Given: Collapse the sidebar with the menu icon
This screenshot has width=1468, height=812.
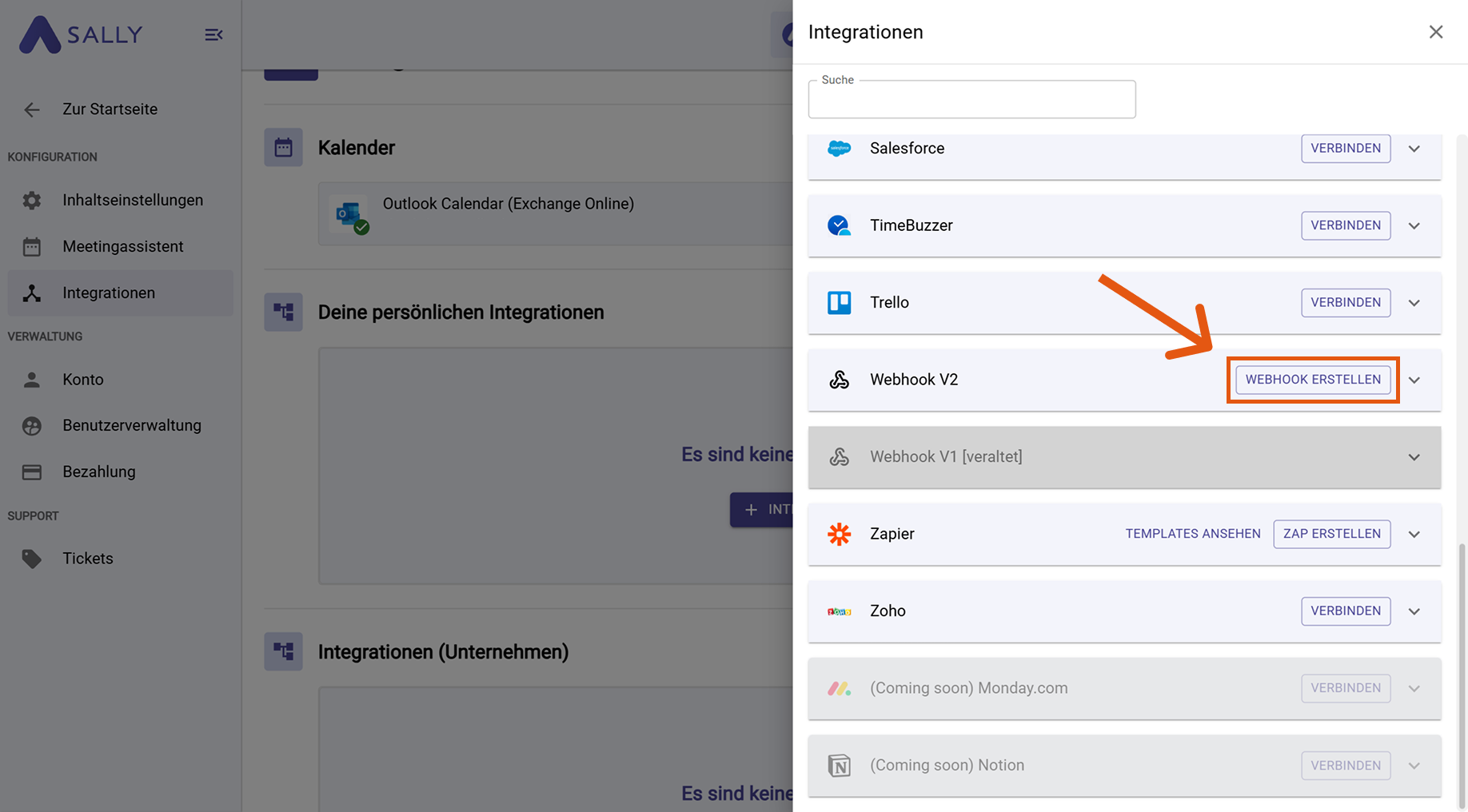Looking at the screenshot, I should [x=213, y=35].
